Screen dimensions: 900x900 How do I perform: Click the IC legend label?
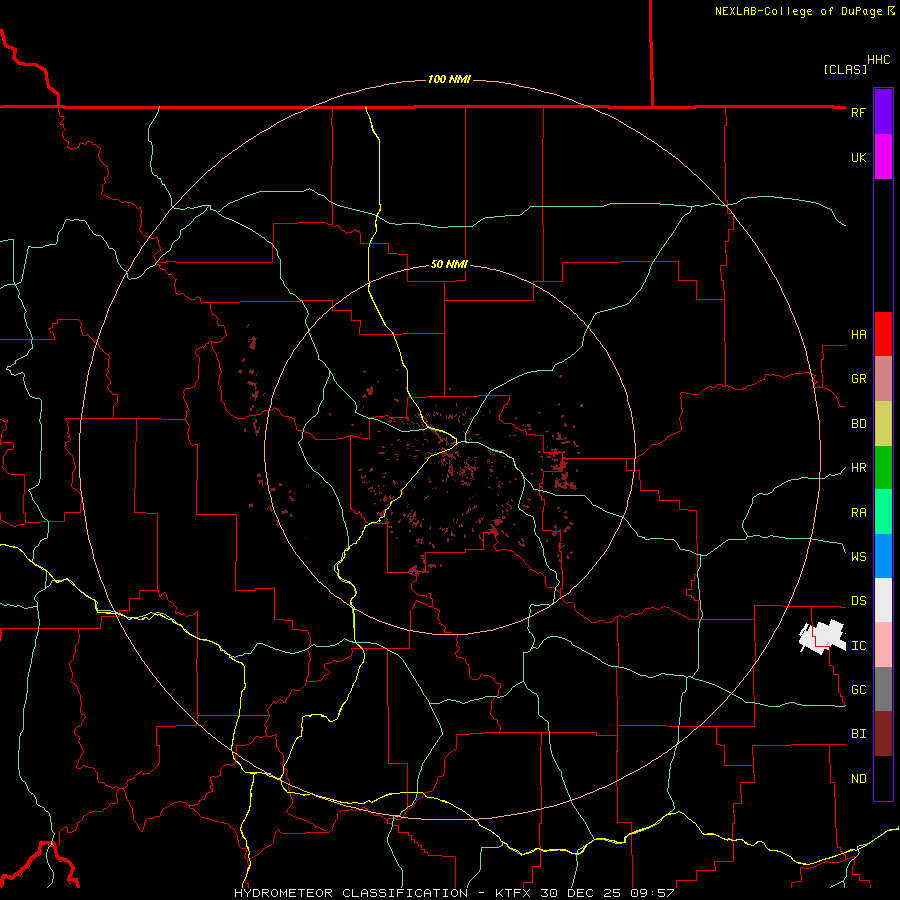858,646
